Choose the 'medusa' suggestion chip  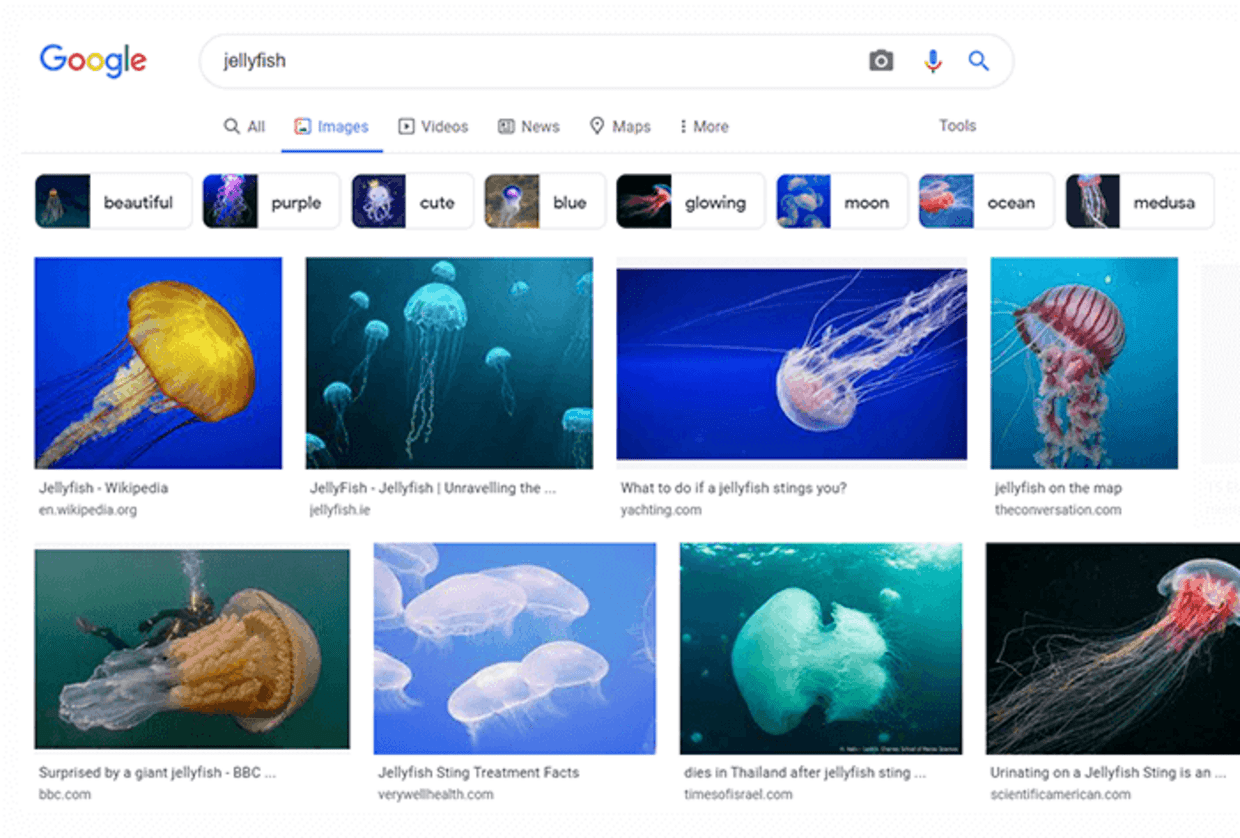point(1139,202)
